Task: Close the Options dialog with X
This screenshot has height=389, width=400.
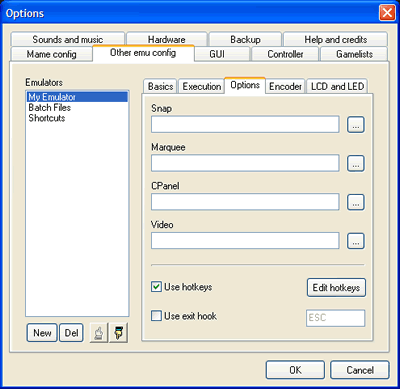Action: [387, 13]
